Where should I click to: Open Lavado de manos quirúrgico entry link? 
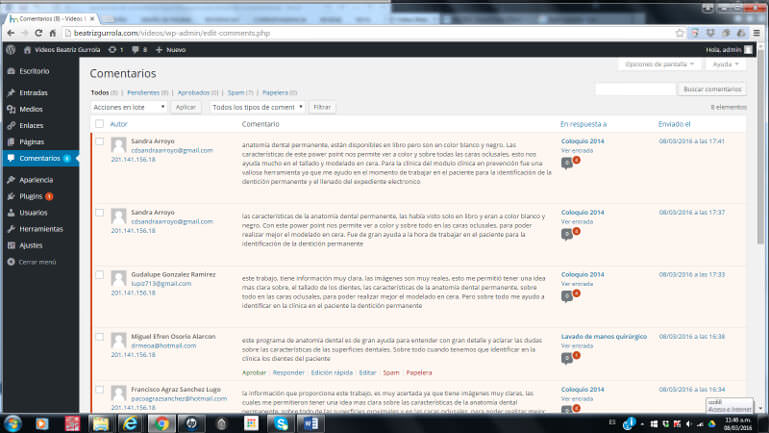tap(604, 336)
